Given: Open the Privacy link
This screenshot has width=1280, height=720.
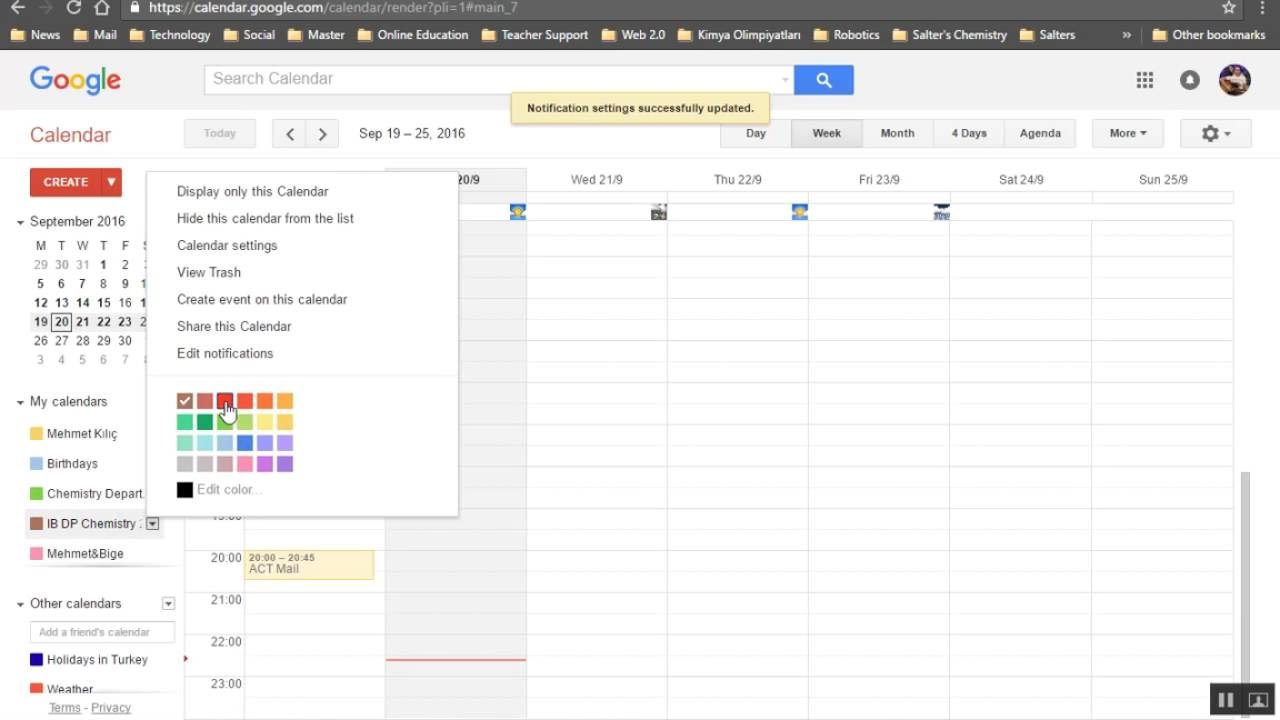Looking at the screenshot, I should tap(111, 707).
